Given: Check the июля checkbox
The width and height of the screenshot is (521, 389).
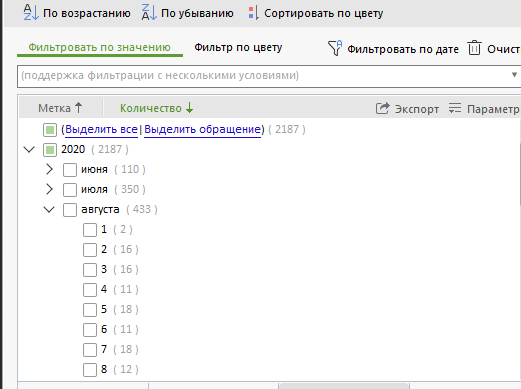Looking at the screenshot, I should [x=70, y=190].
